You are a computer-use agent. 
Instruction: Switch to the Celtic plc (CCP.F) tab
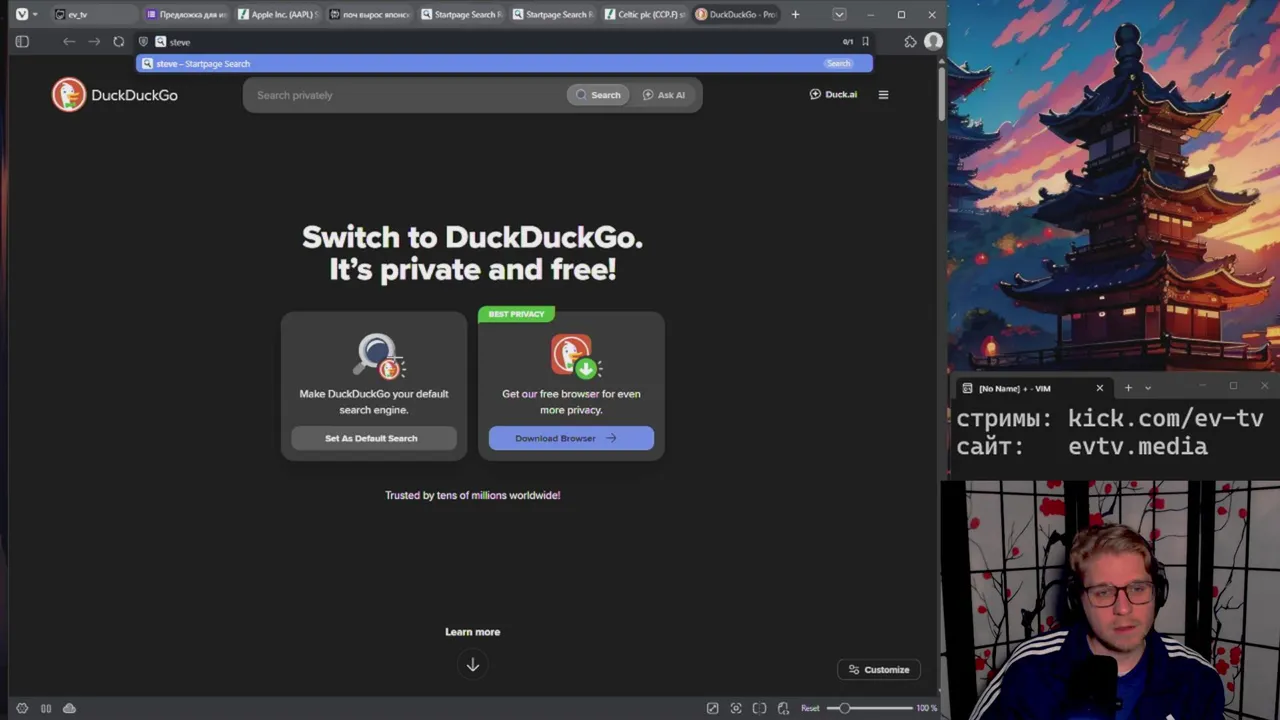point(644,14)
